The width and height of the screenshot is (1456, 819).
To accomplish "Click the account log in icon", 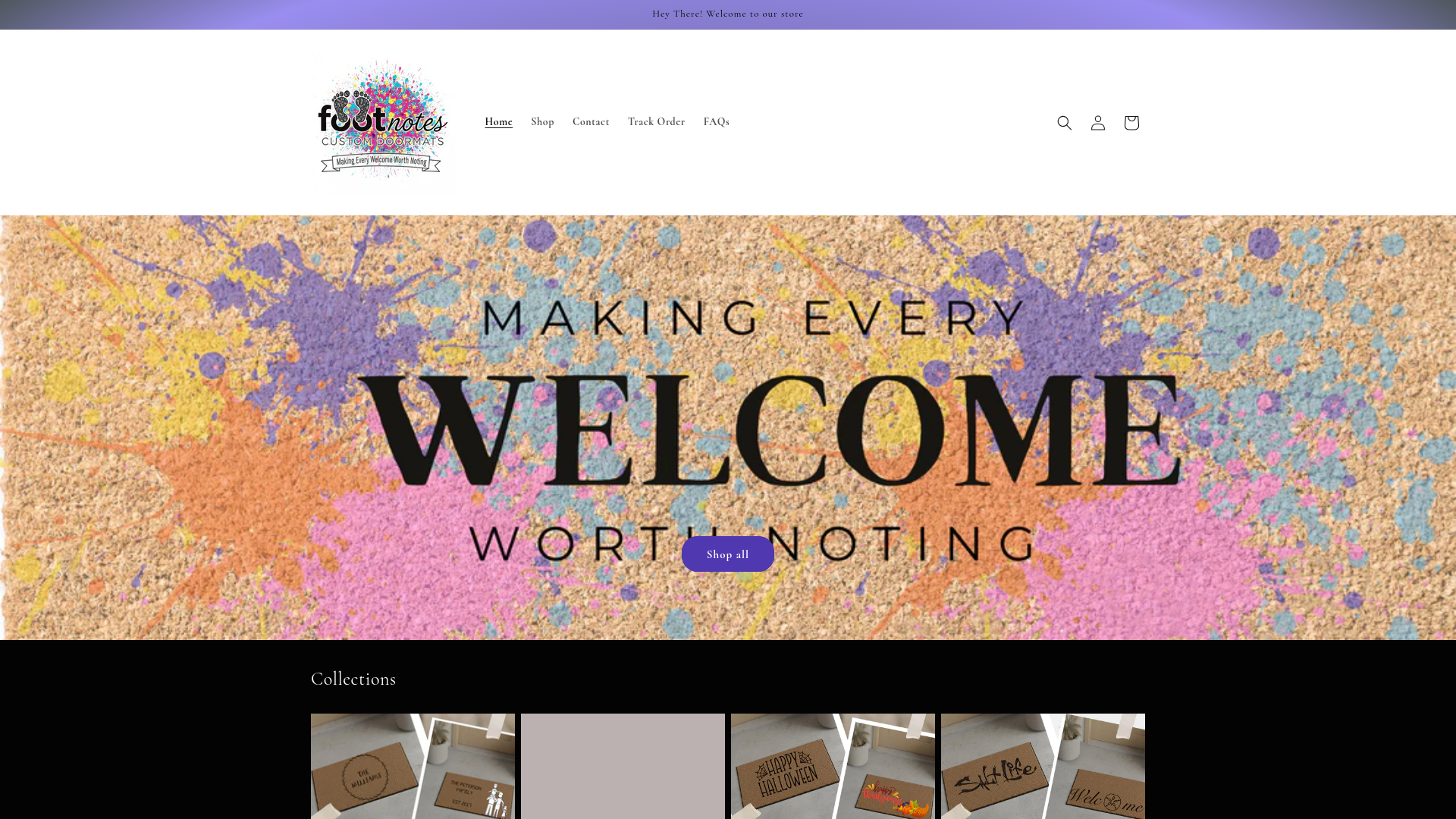I will tap(1097, 123).
